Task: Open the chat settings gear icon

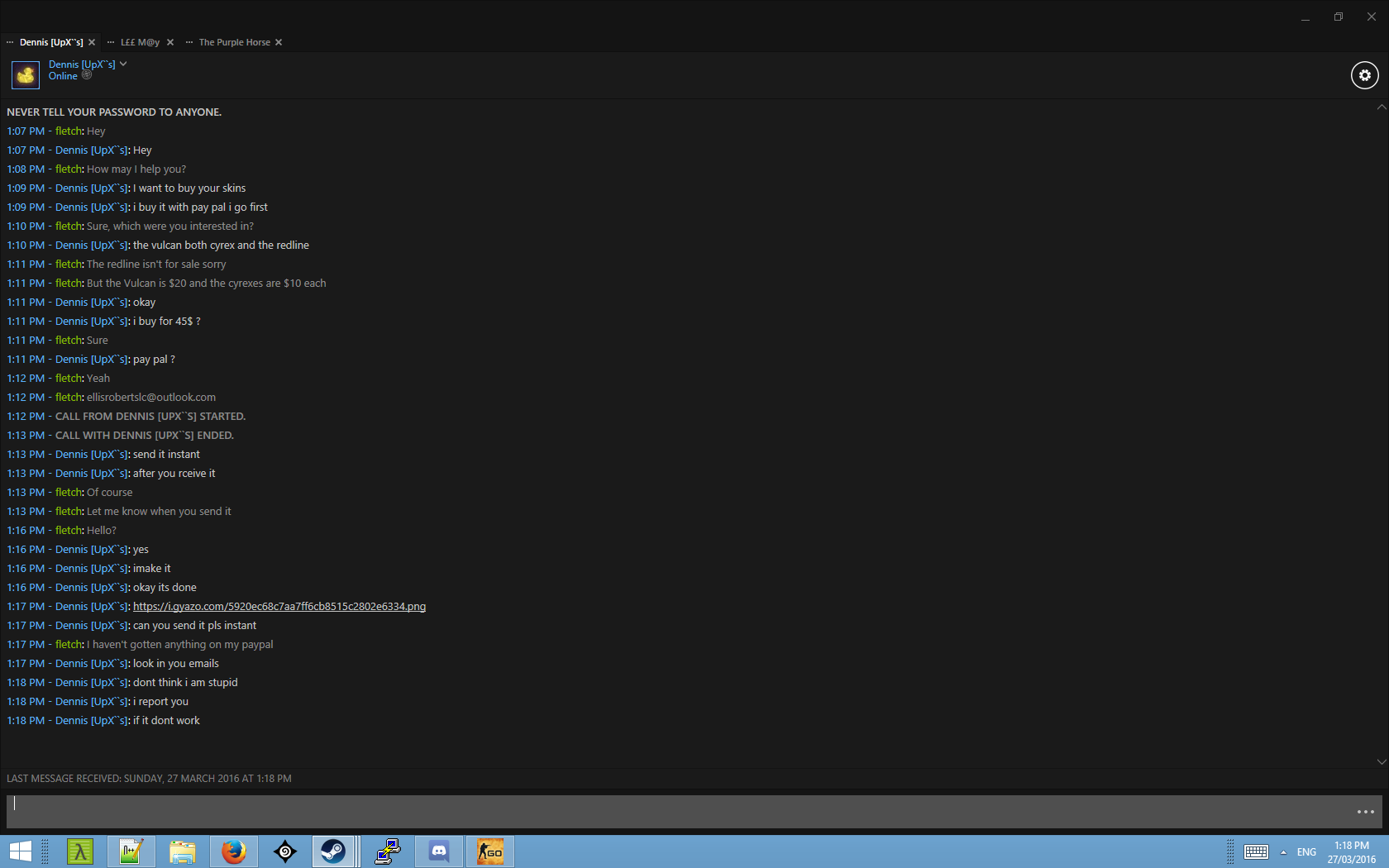Action: [1364, 75]
